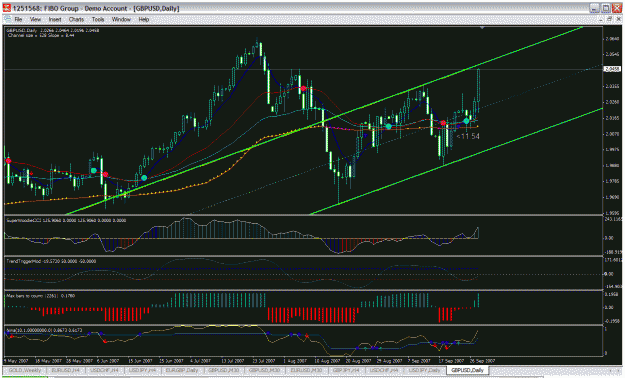This screenshot has height=378, width=625.
Task: Click the TrendTriggerMod indicator label
Action: pos(51,261)
